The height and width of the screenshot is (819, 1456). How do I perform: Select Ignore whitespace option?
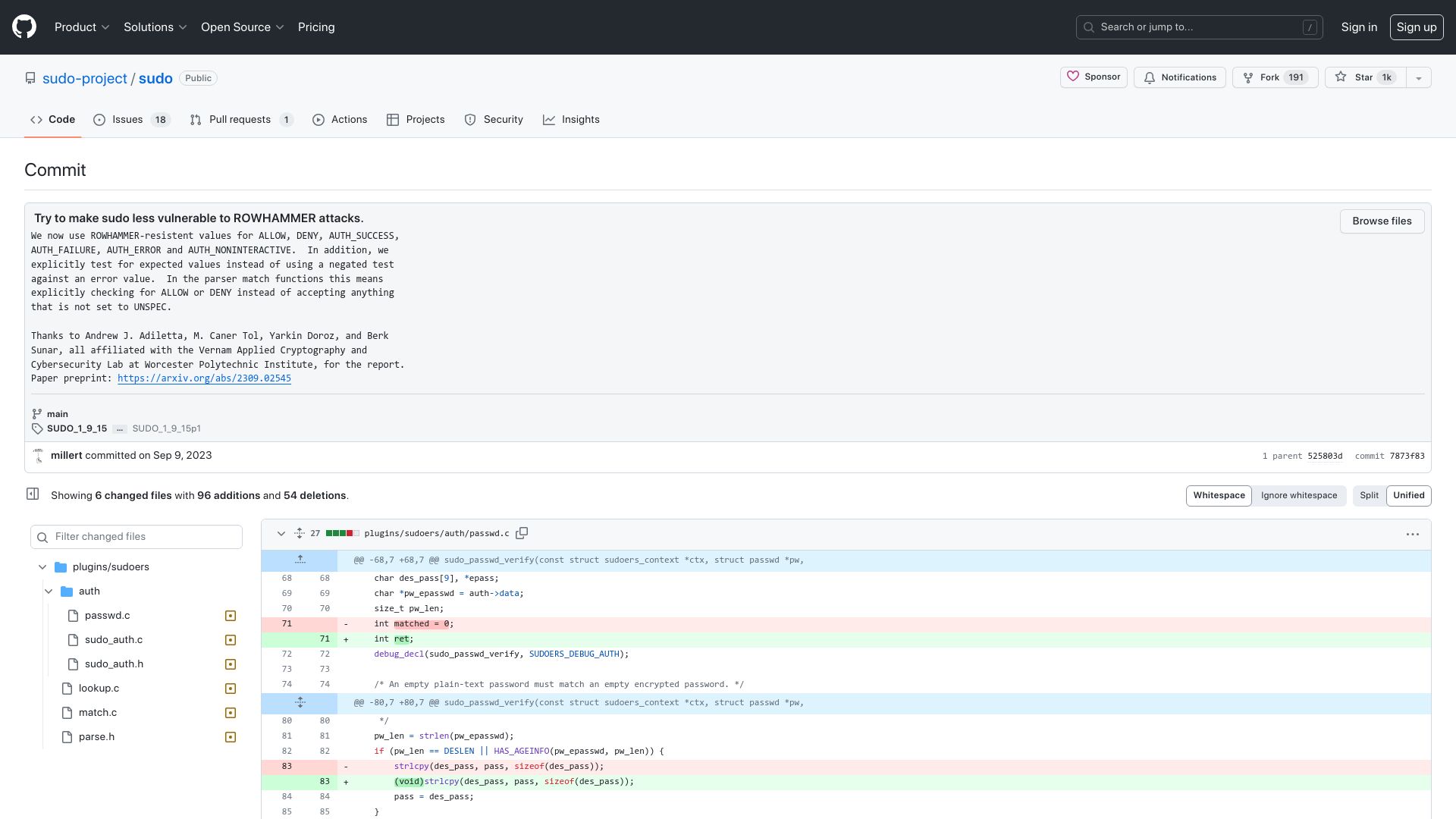1299,496
